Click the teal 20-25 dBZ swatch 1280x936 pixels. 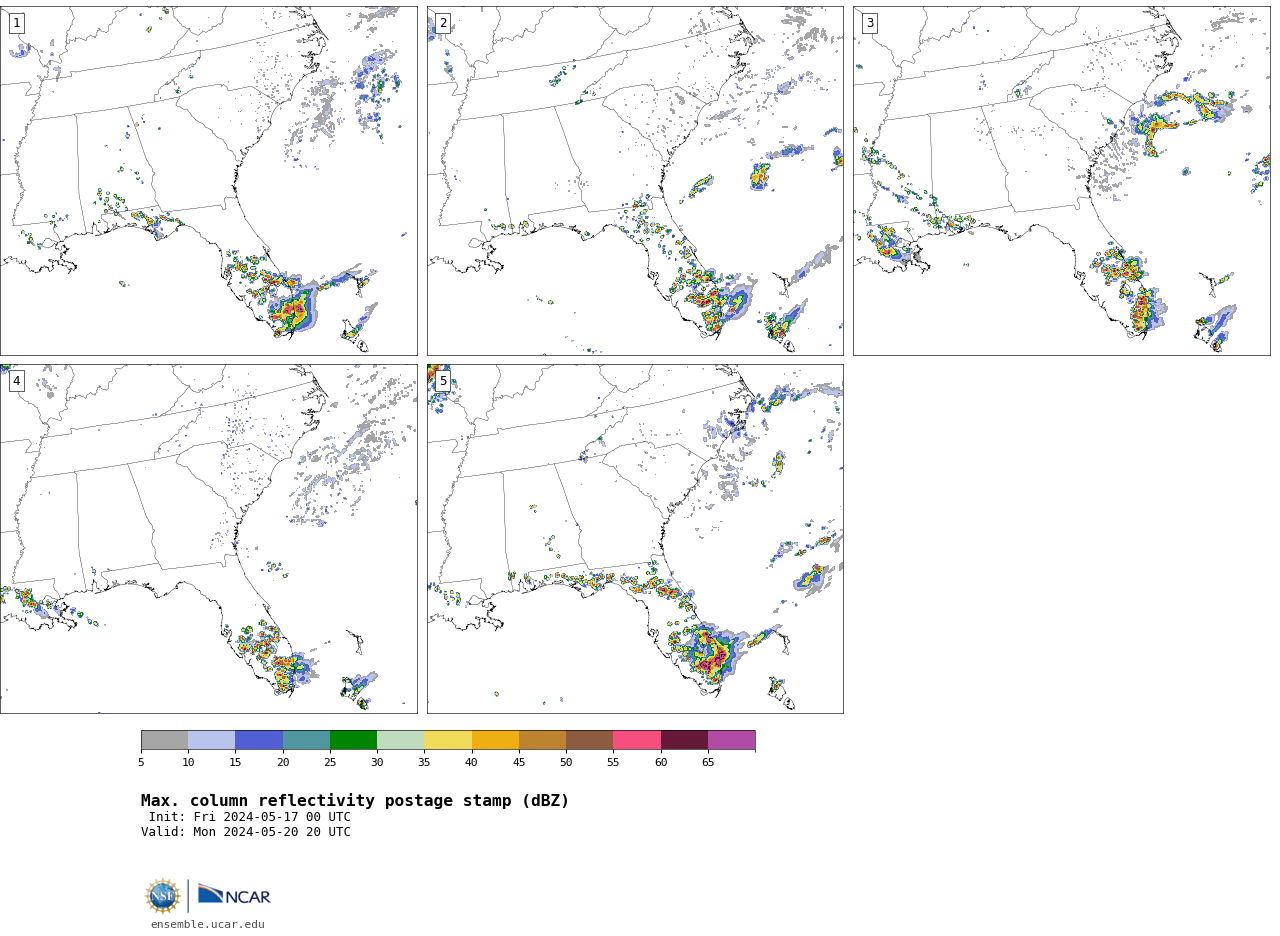point(306,740)
